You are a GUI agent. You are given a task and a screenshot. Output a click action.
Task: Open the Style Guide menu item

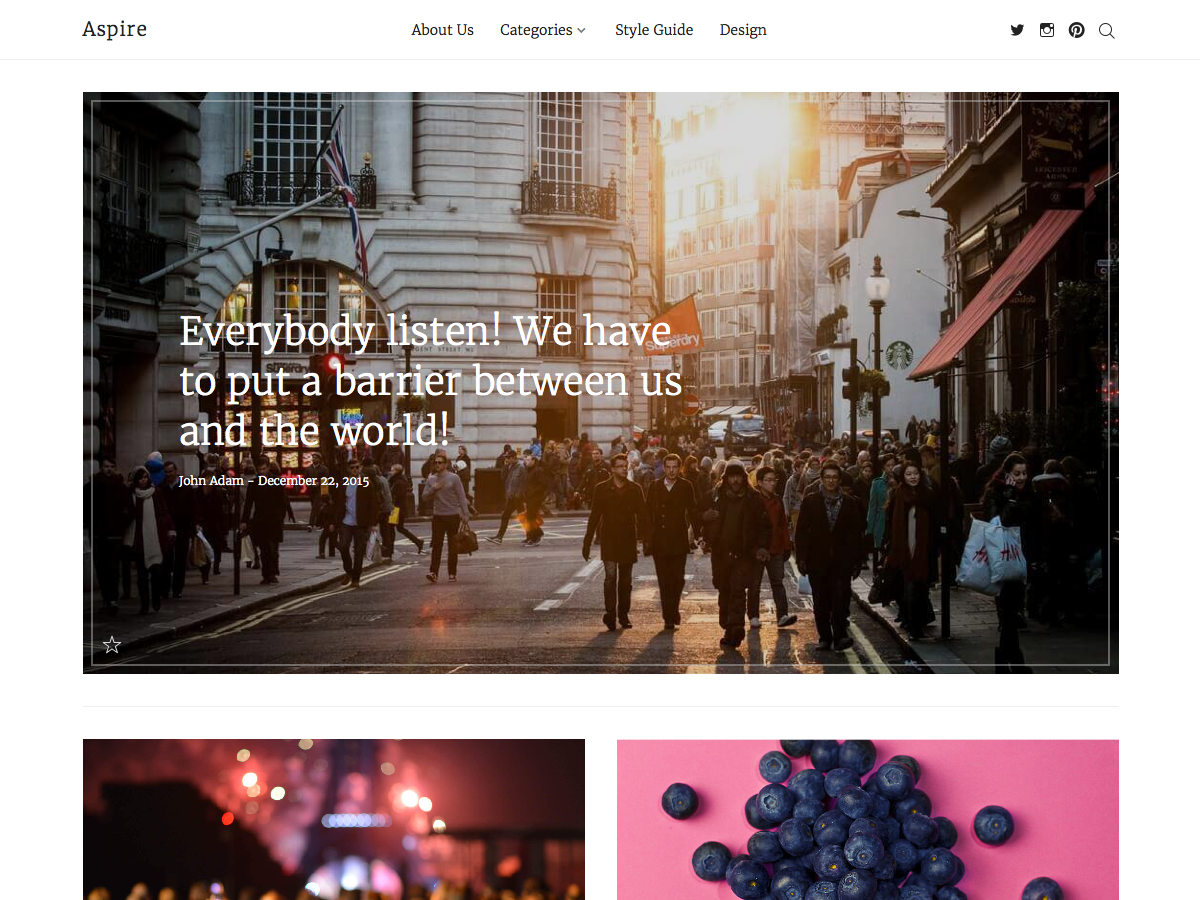tap(654, 30)
